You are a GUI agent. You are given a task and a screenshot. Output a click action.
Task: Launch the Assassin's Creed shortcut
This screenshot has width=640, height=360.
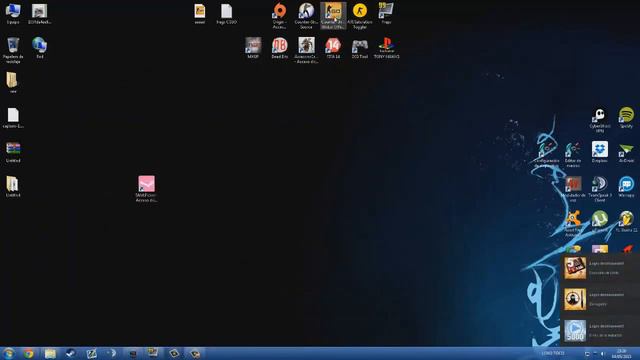[306, 50]
